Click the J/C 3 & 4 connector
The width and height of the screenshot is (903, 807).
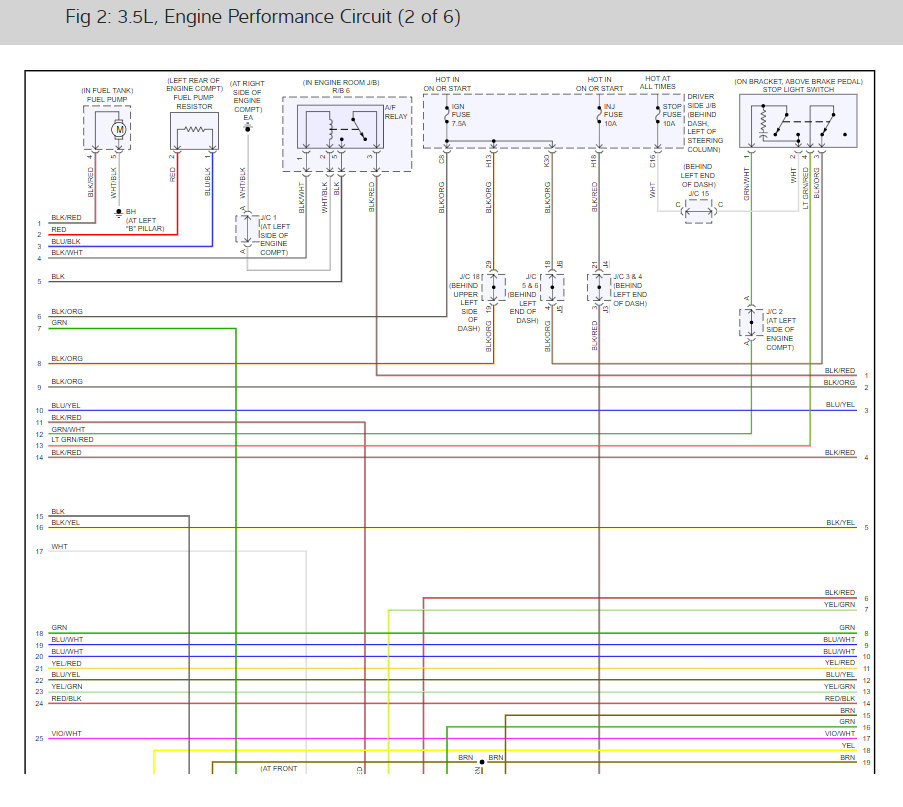coord(599,287)
